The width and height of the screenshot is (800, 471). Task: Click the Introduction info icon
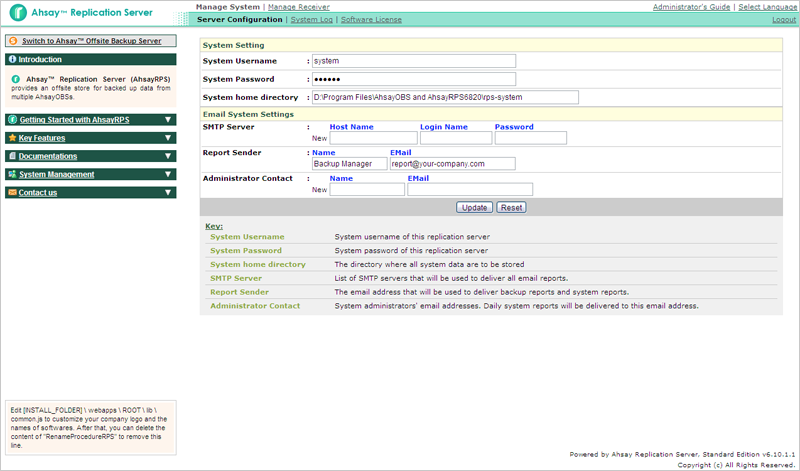coord(12,59)
